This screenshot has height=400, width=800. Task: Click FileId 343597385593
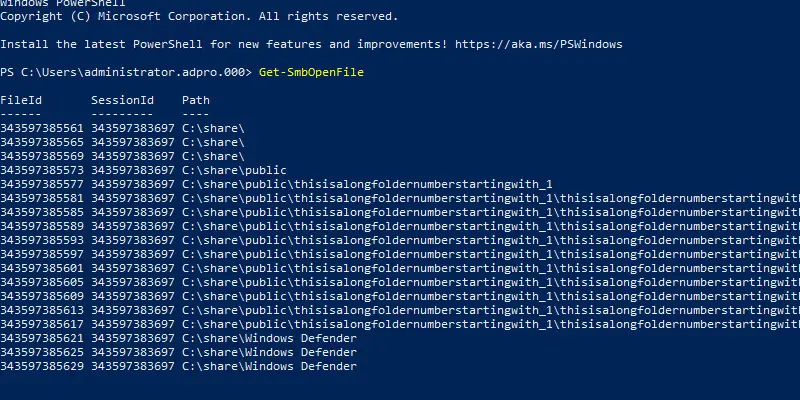click(42, 240)
